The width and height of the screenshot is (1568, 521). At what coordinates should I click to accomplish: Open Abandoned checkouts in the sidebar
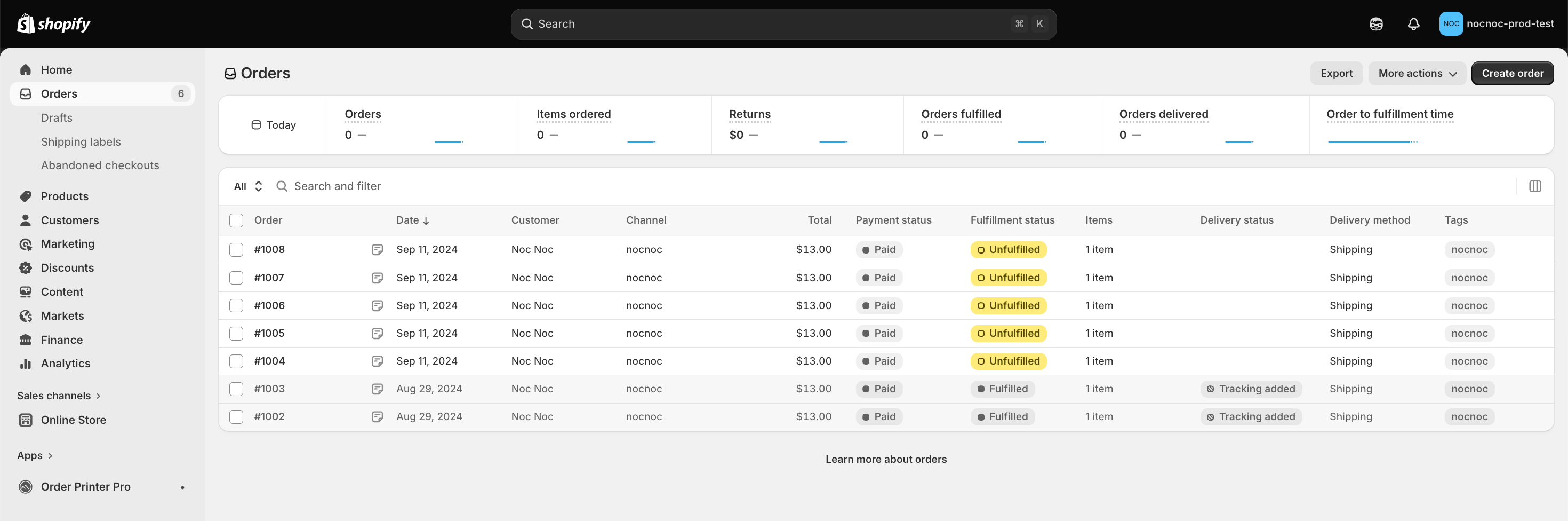100,165
